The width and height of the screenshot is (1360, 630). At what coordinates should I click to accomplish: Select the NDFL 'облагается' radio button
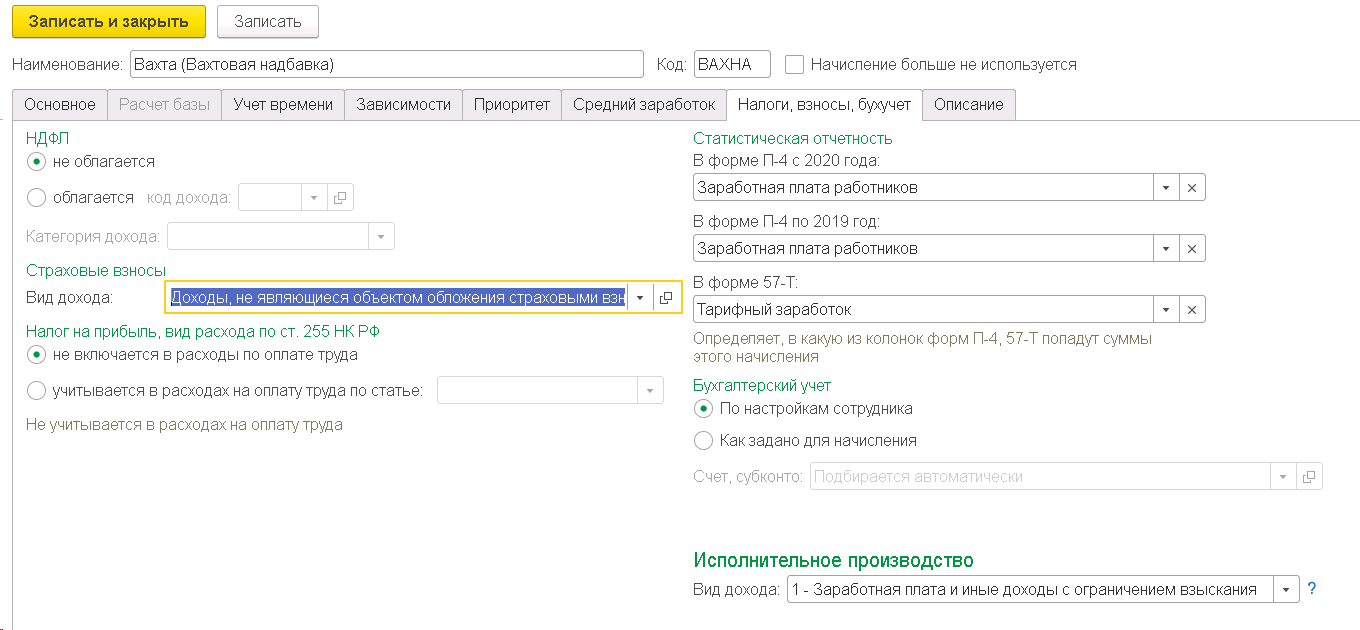[x=37, y=198]
